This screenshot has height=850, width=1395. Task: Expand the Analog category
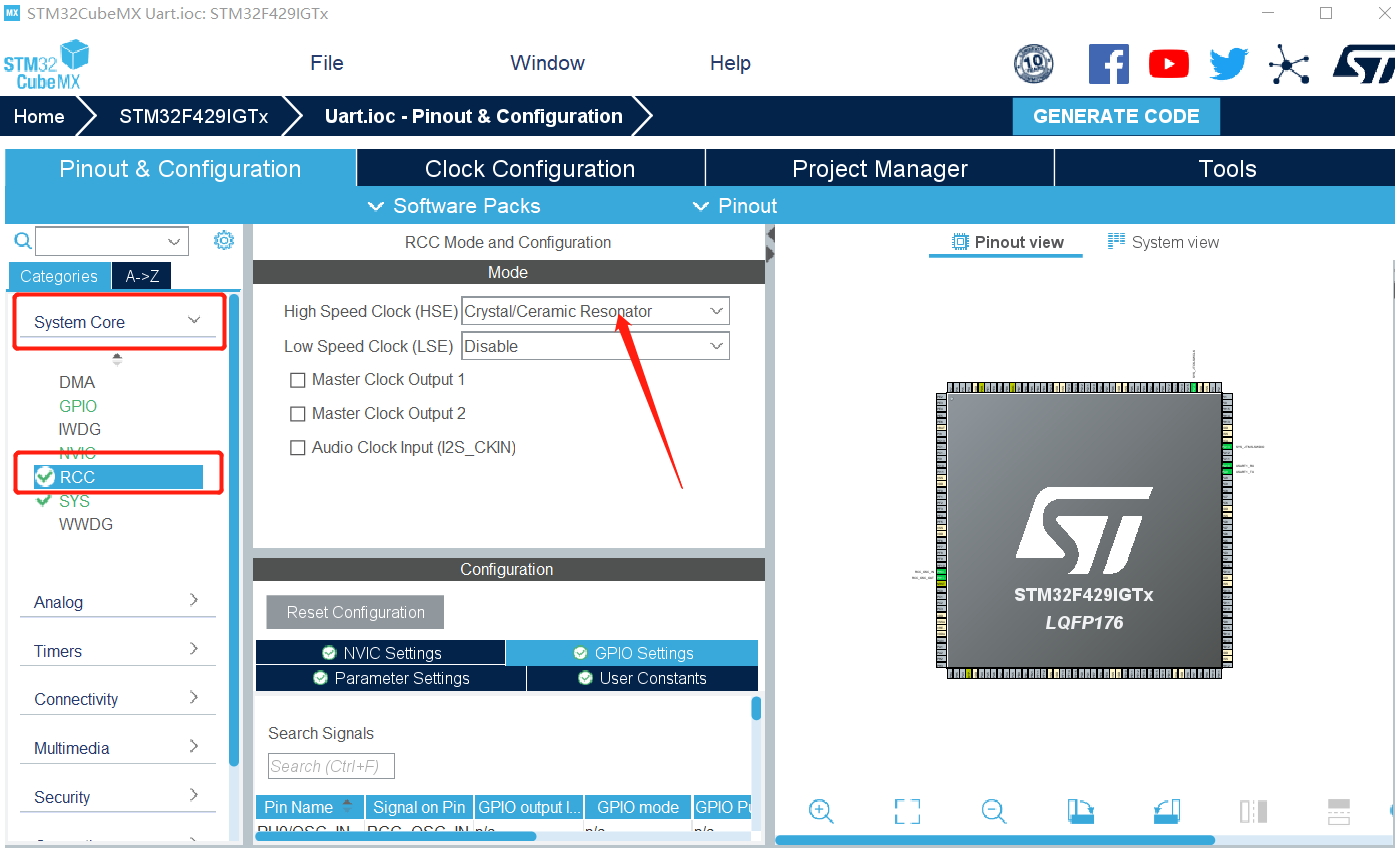118,602
